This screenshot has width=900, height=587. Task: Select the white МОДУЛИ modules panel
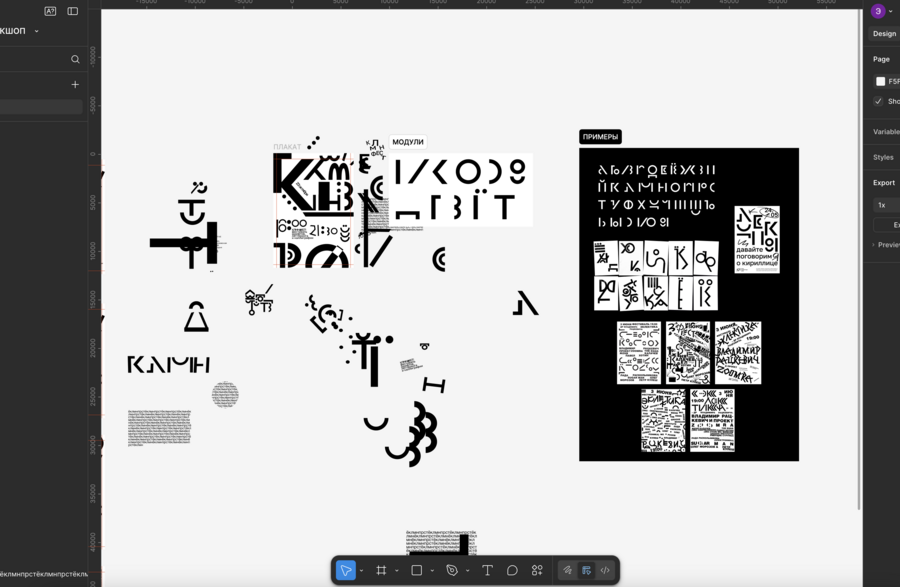(x=461, y=190)
